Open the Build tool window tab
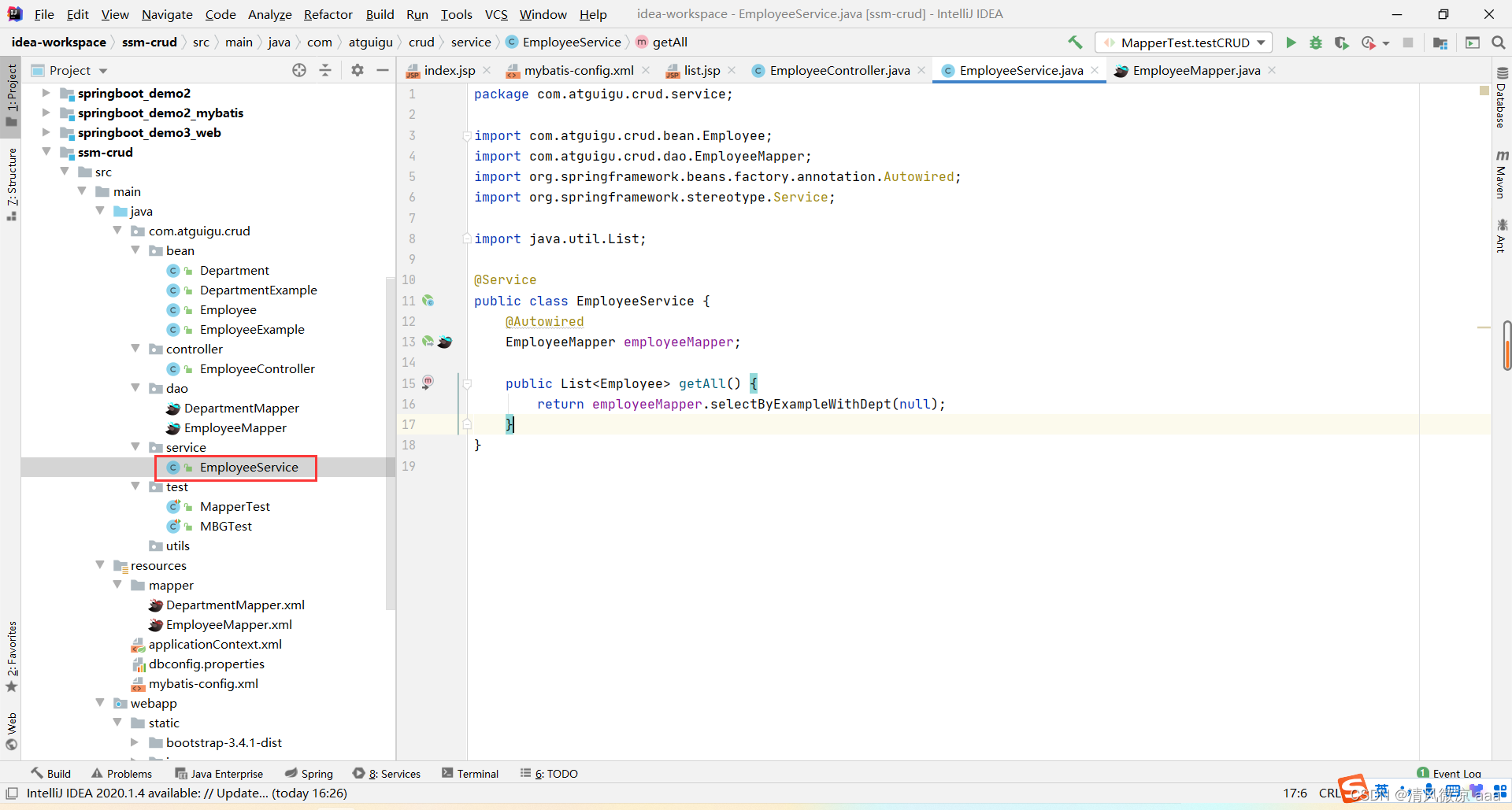The height and width of the screenshot is (810, 1512). click(x=51, y=774)
